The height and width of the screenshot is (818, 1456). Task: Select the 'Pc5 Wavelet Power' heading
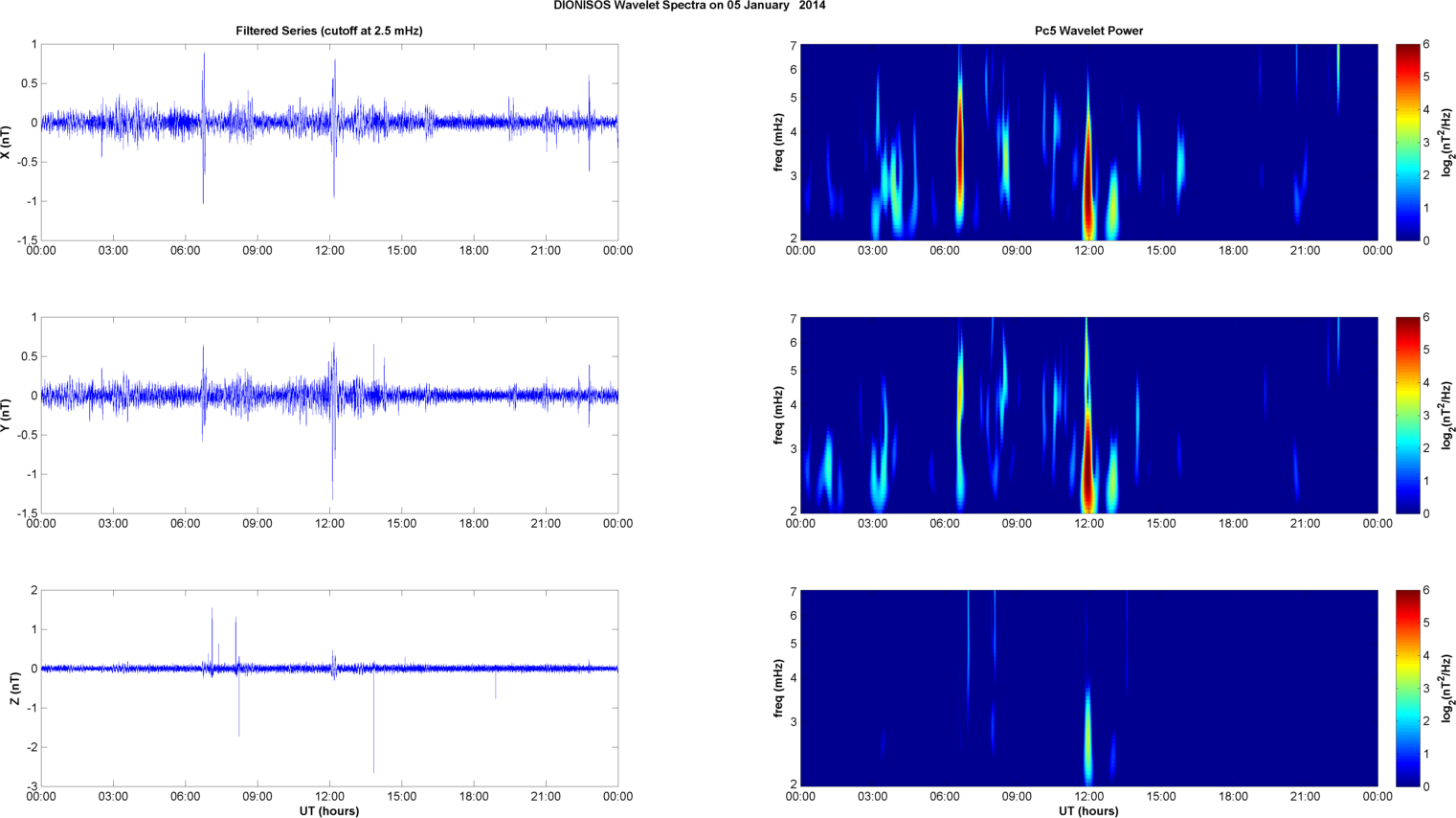[x=1088, y=31]
